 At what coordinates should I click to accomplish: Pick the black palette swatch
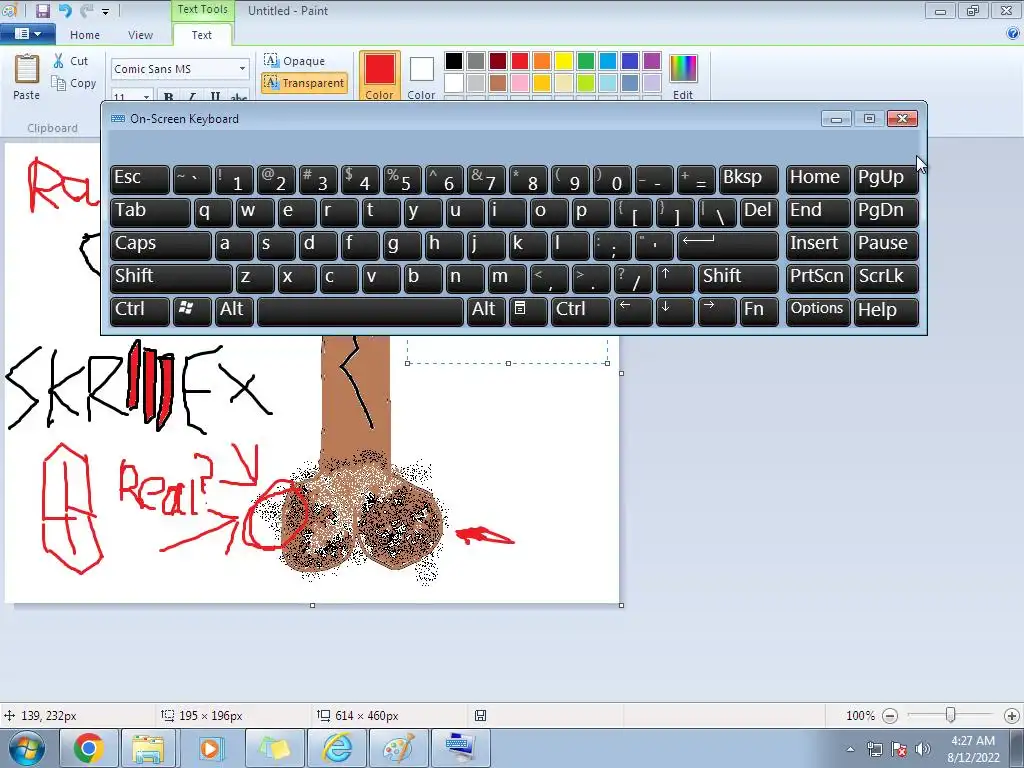[454, 61]
